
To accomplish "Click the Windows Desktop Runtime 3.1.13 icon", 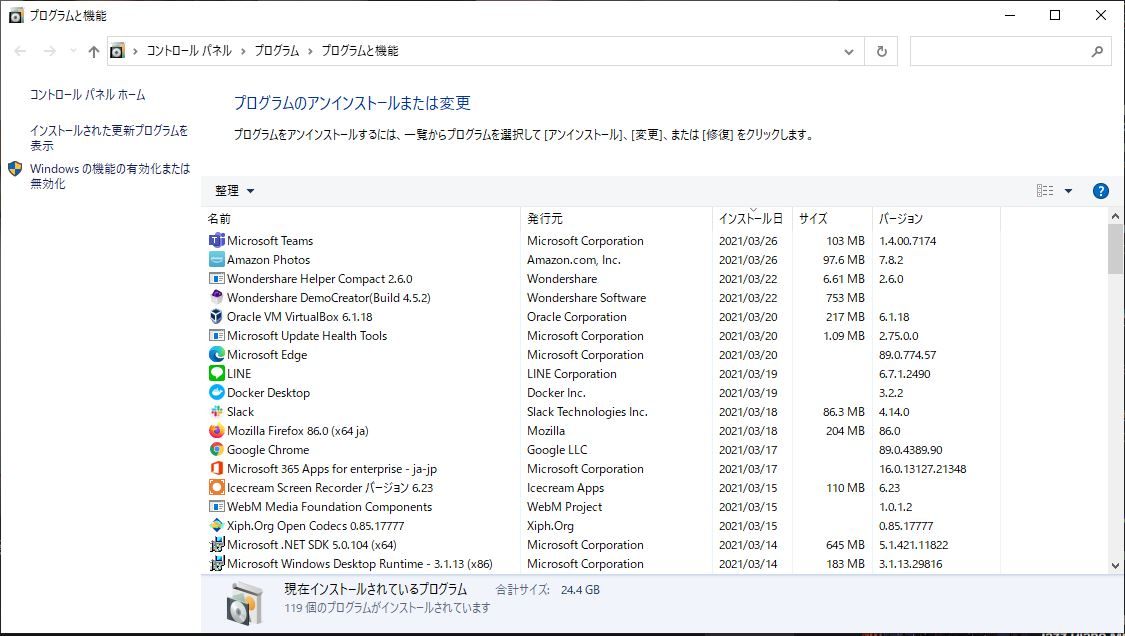I will [217, 563].
